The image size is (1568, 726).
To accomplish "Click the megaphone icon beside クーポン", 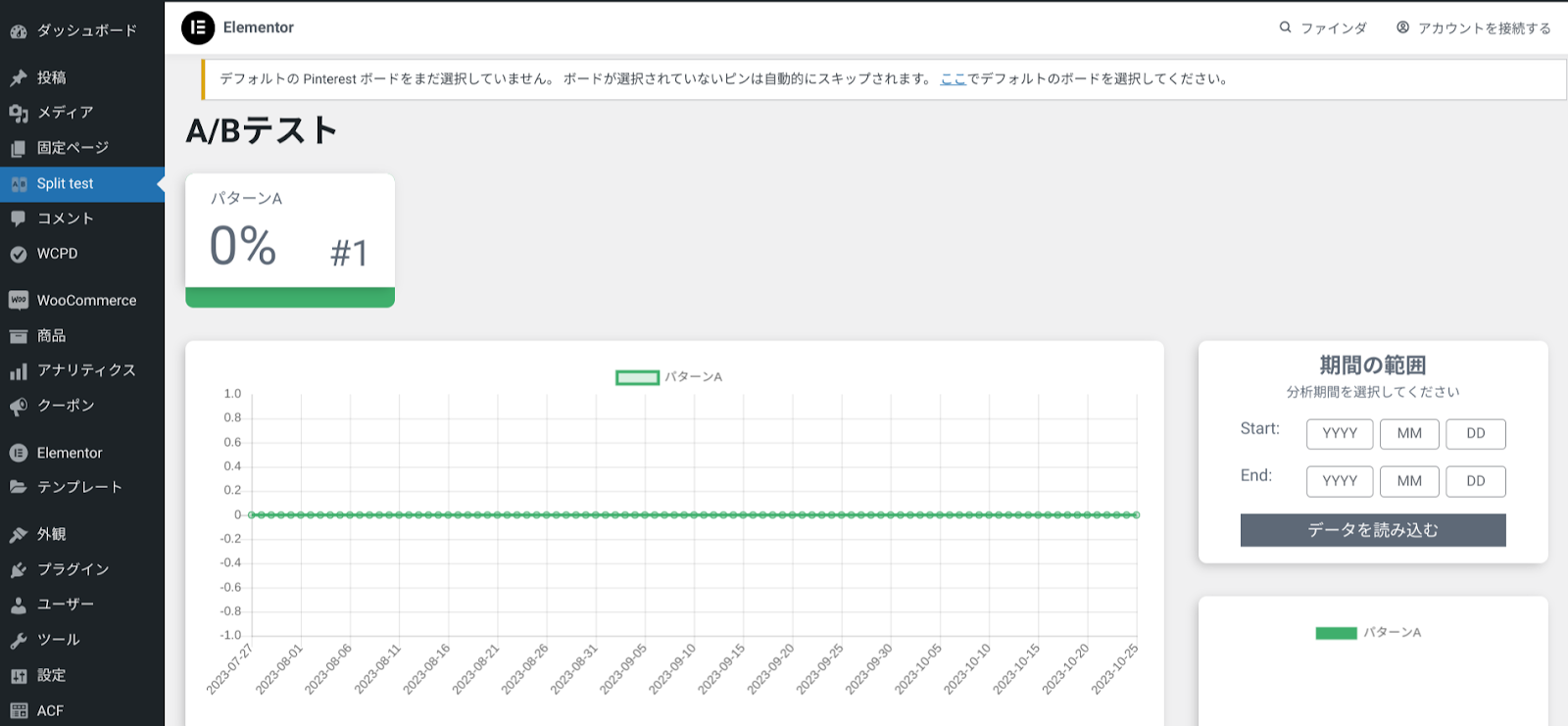I will pos(19,407).
